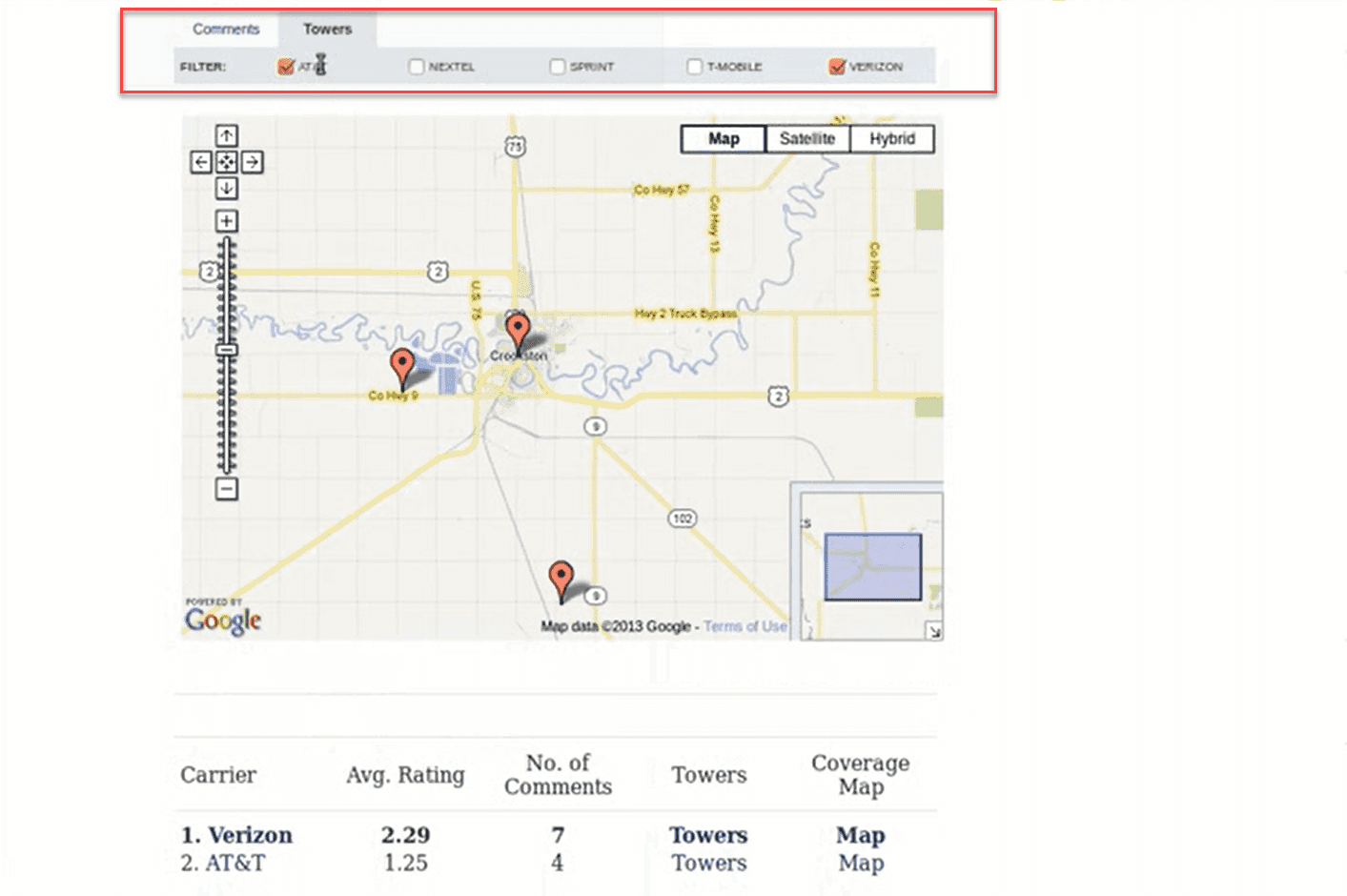Zoom out using the minus button
The height and width of the screenshot is (896, 1347).
(x=225, y=490)
